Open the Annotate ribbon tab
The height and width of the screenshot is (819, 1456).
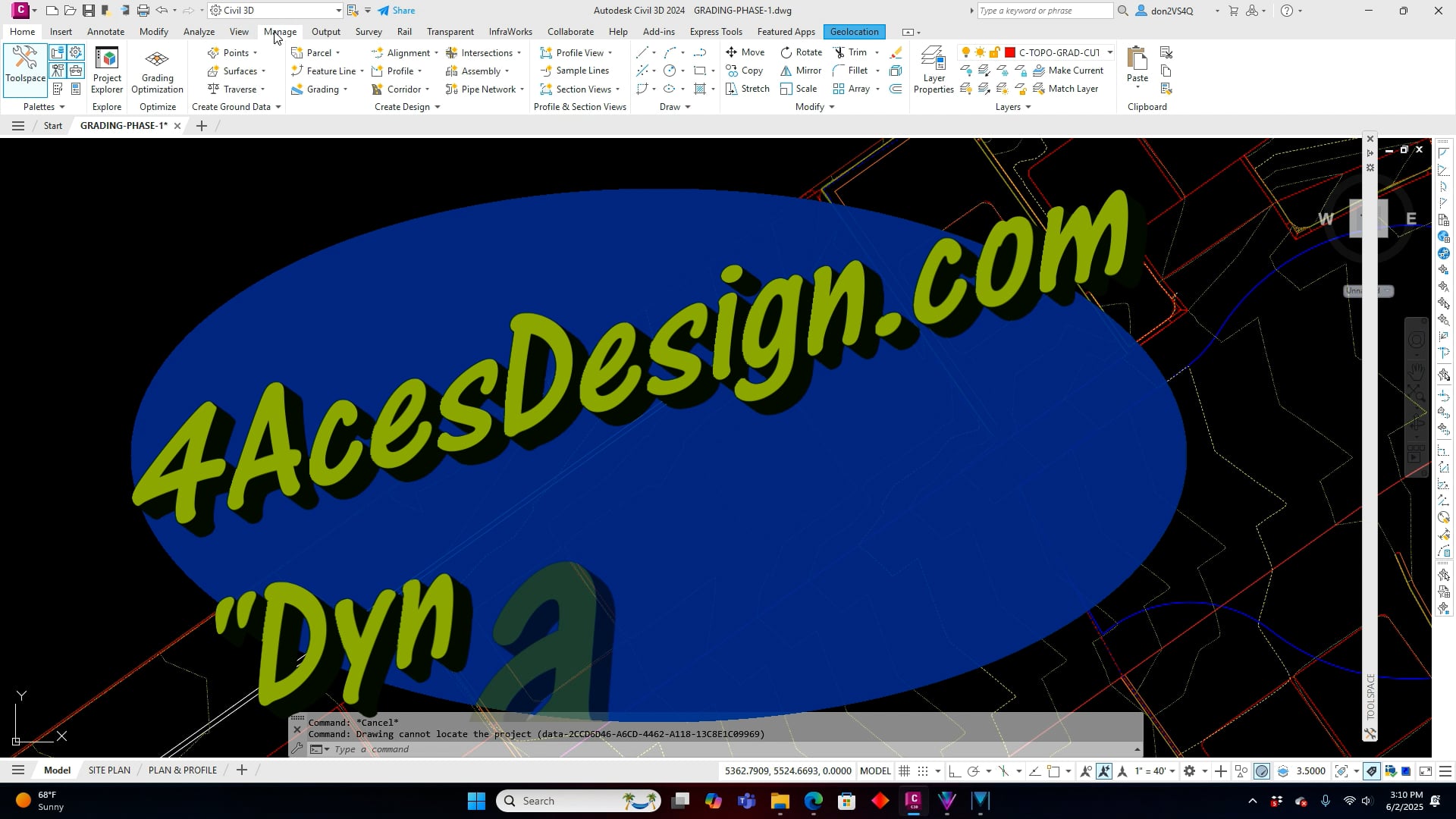click(105, 32)
